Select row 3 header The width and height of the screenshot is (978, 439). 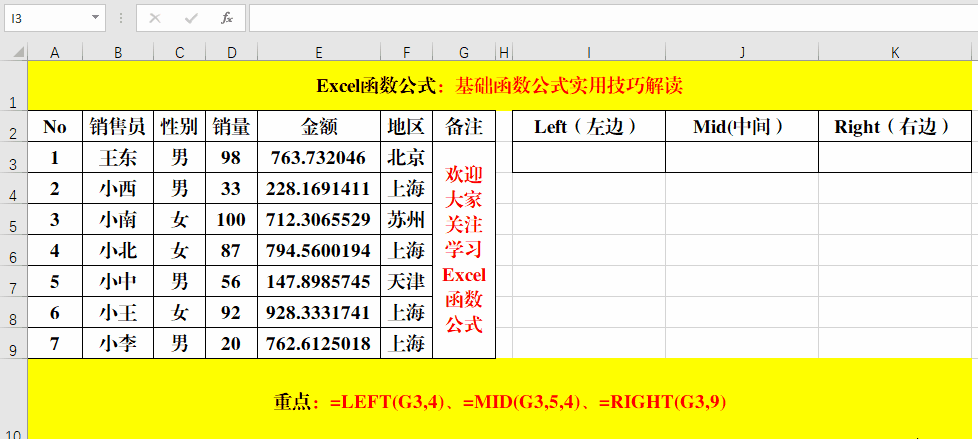point(14,157)
